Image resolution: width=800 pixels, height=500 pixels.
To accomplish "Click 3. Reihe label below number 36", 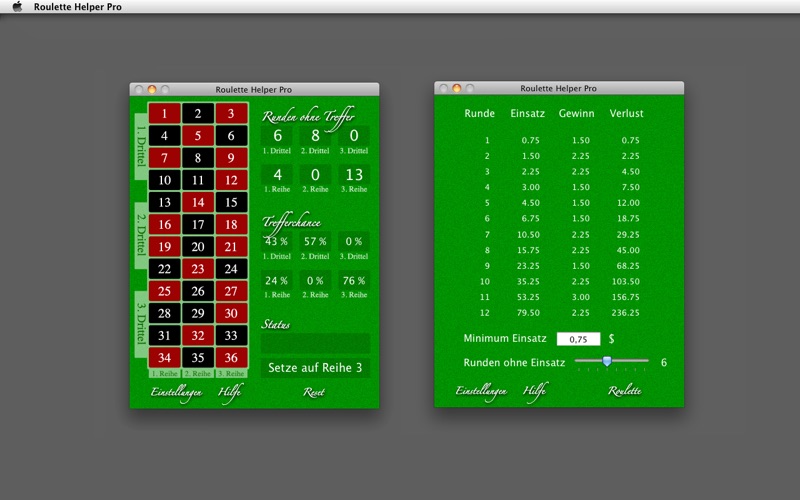I will point(231,373).
